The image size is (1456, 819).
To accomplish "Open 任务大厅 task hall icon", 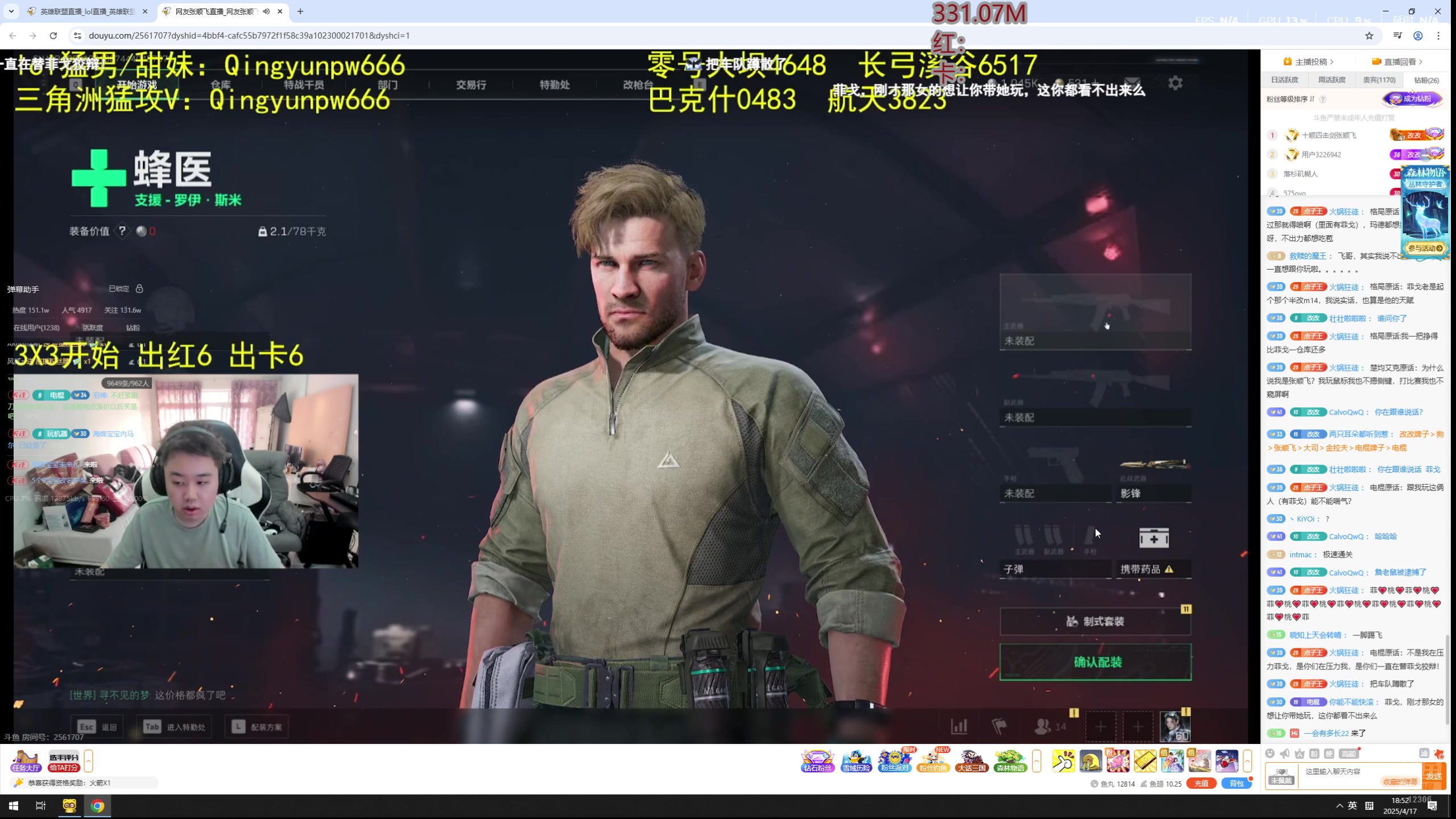I will coord(26,761).
